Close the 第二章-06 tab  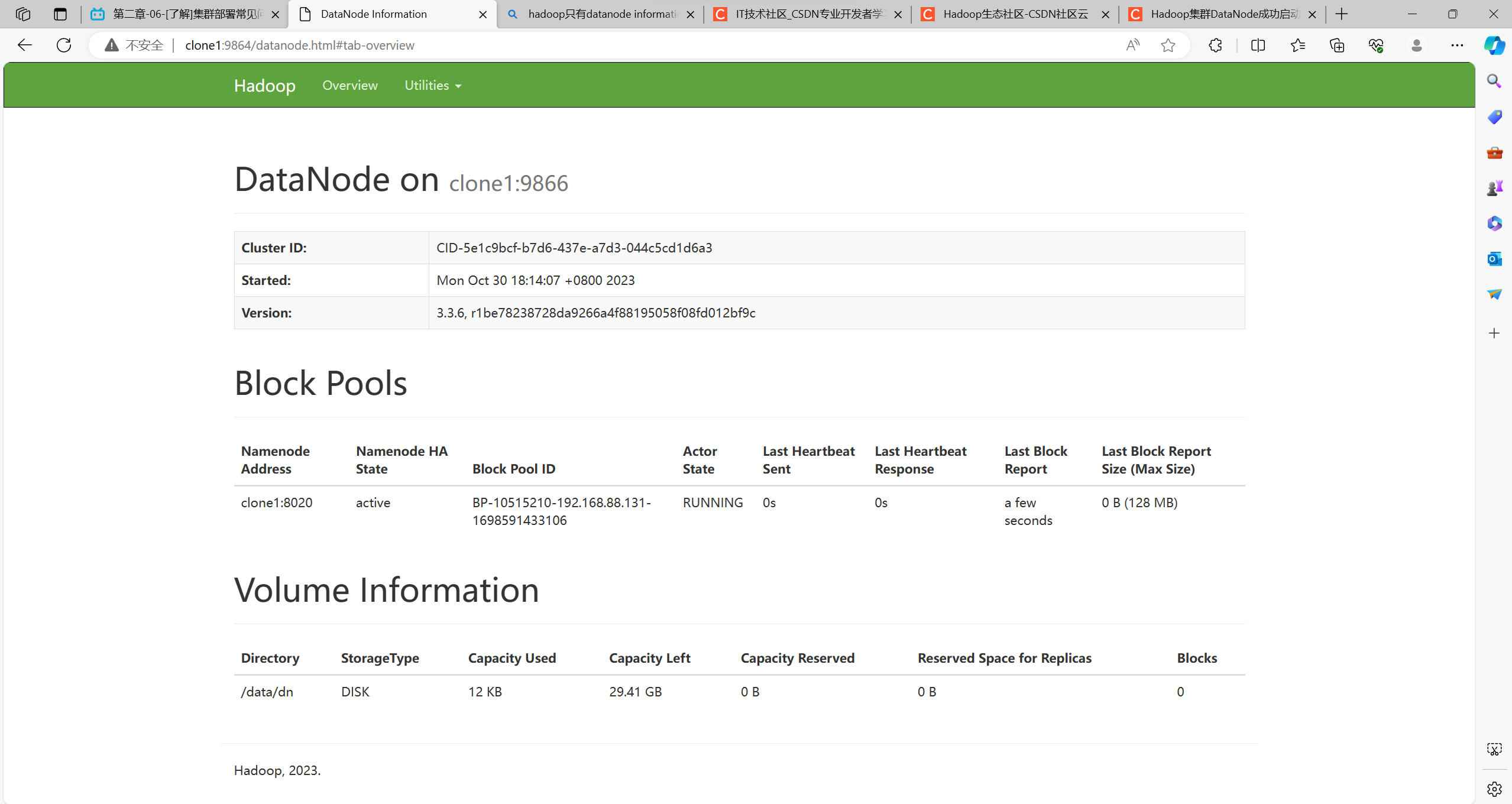275,15
